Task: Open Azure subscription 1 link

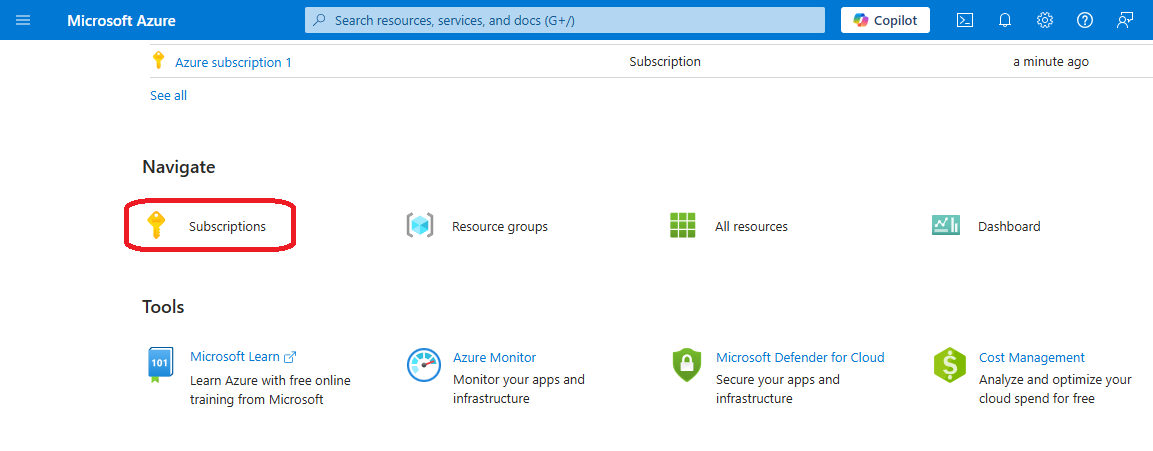Action: 233,62
